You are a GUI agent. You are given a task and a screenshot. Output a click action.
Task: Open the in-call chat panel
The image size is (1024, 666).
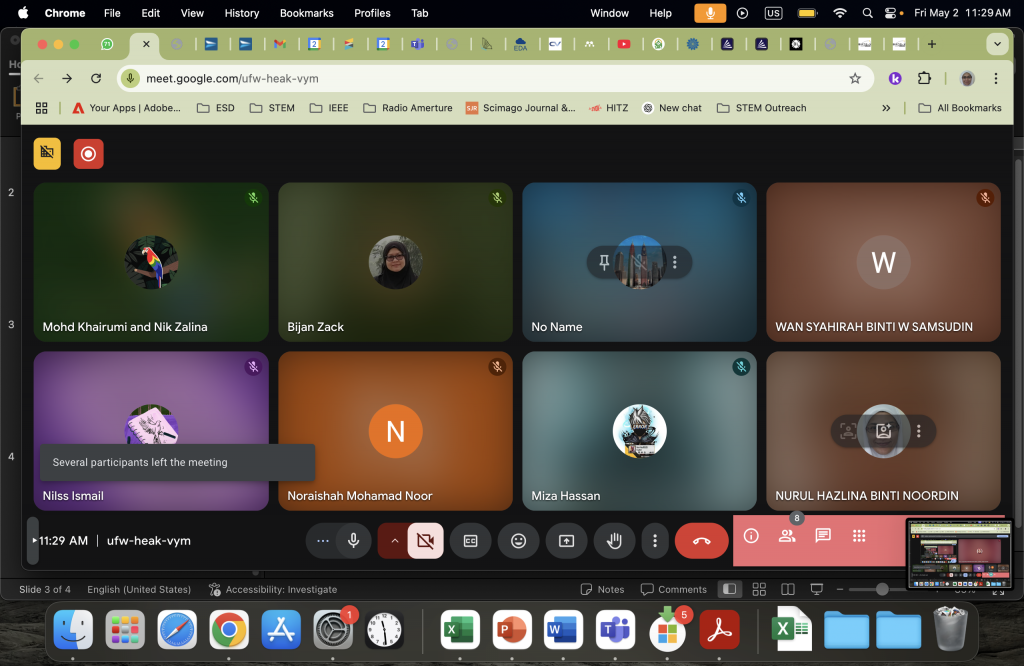point(823,536)
